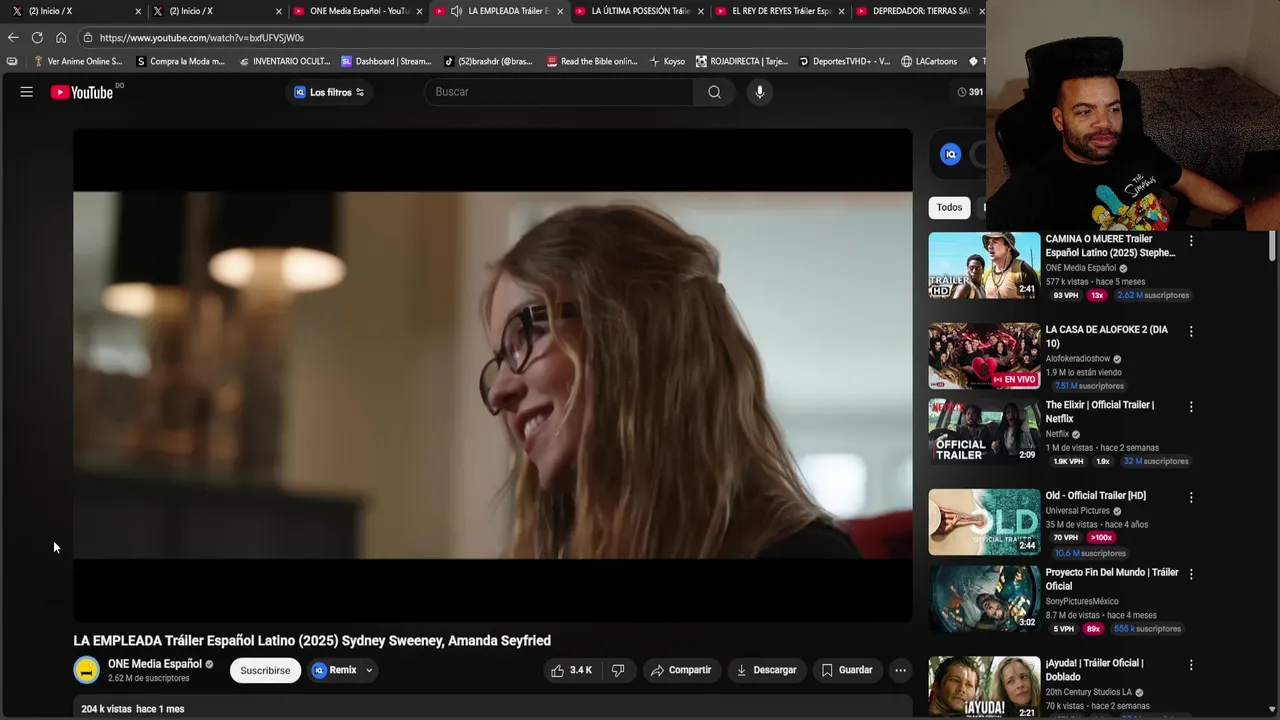Viewport: 1280px width, 720px height.
Task: Open Ver Anime Online bookmark
Action: [x=77, y=61]
